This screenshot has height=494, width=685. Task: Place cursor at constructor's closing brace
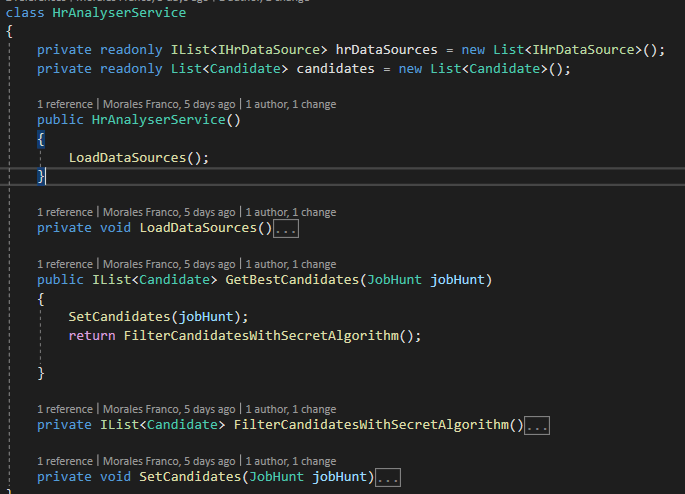[41, 176]
